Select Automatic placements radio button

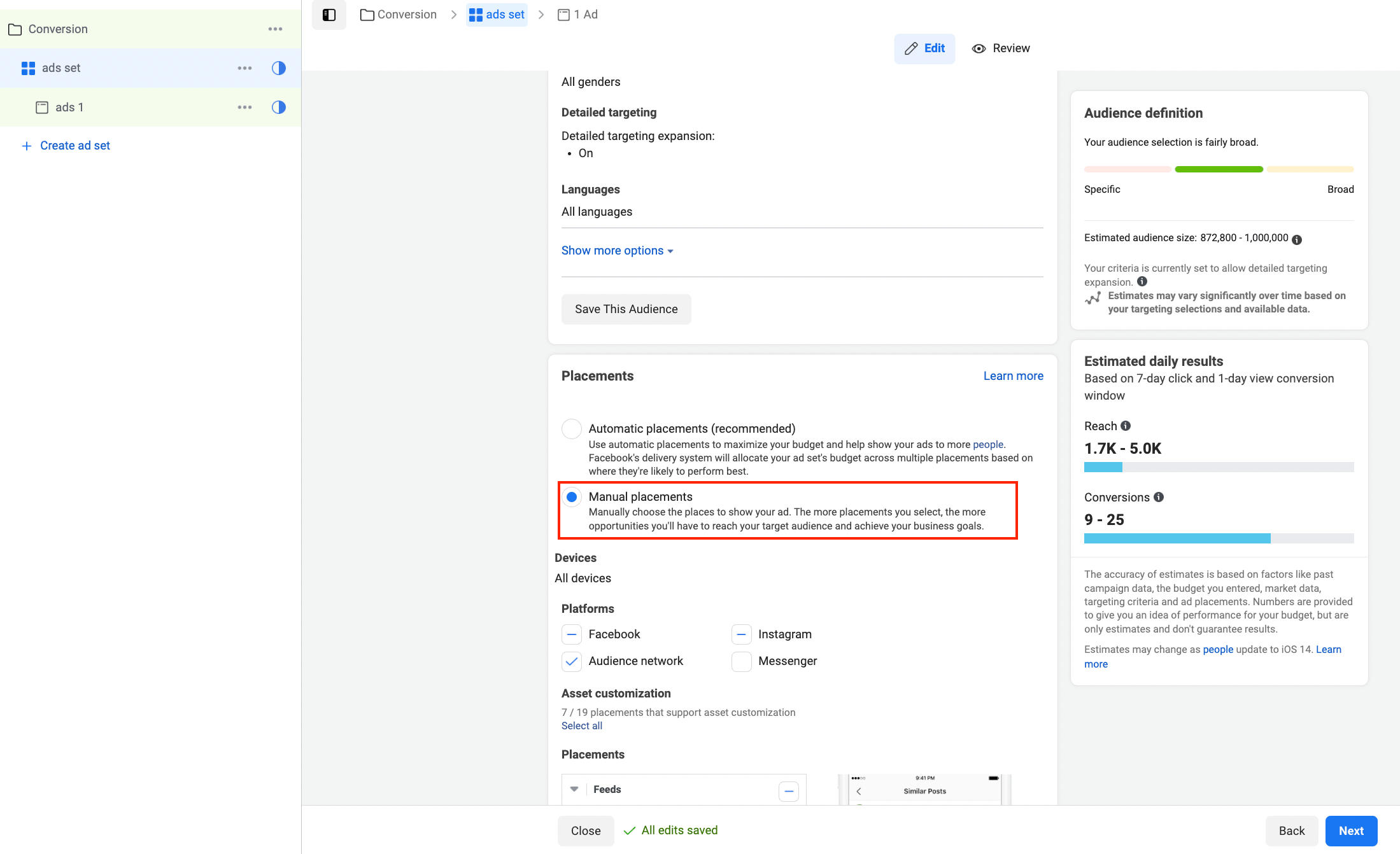click(x=571, y=429)
